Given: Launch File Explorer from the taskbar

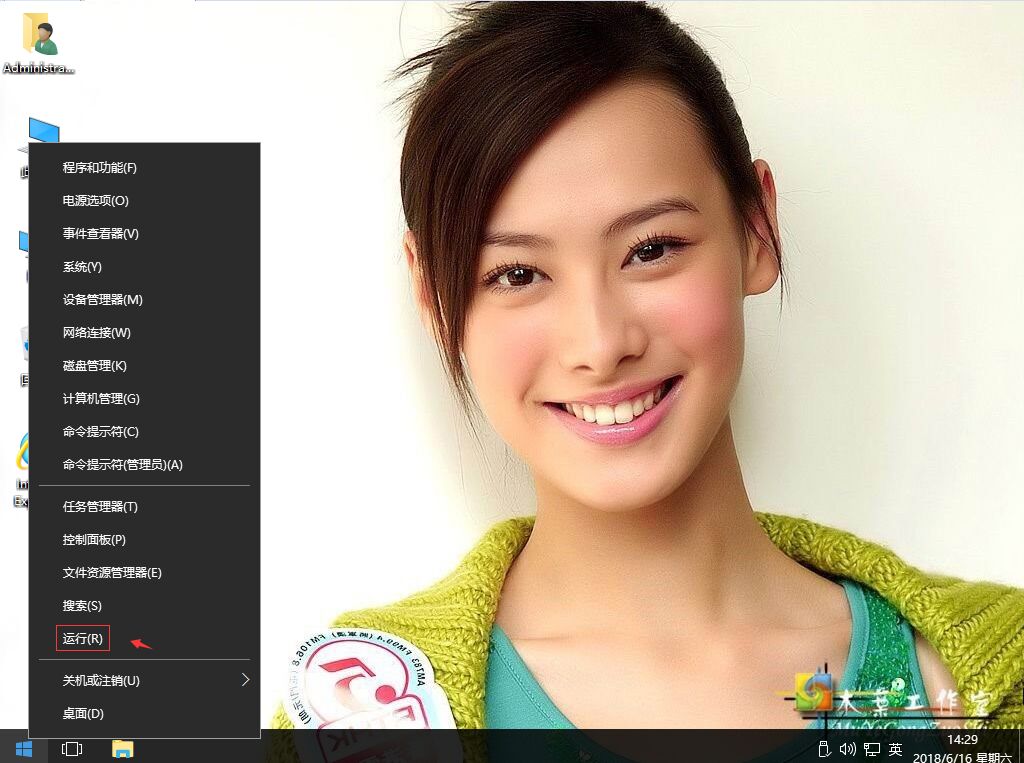Looking at the screenshot, I should 123,748.
